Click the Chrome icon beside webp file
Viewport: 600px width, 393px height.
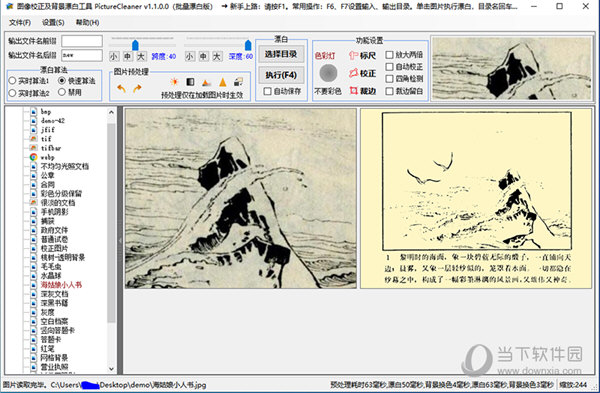(x=34, y=157)
